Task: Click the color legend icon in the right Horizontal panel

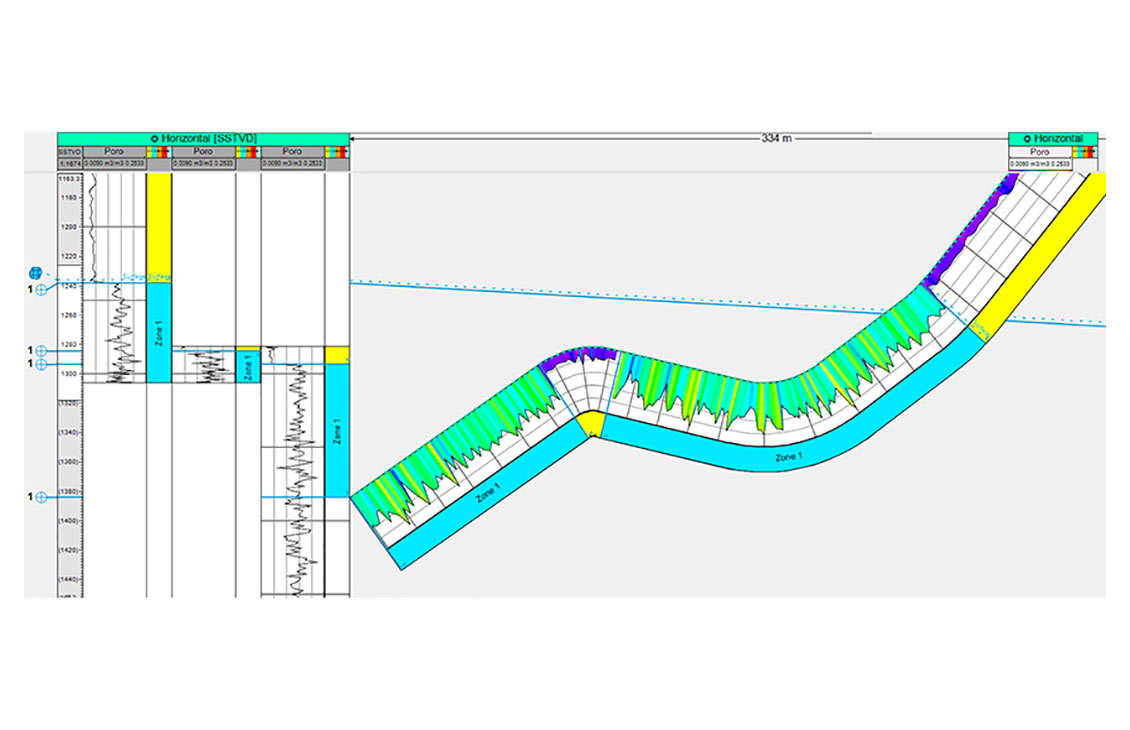Action: pyautogui.click(x=1085, y=151)
